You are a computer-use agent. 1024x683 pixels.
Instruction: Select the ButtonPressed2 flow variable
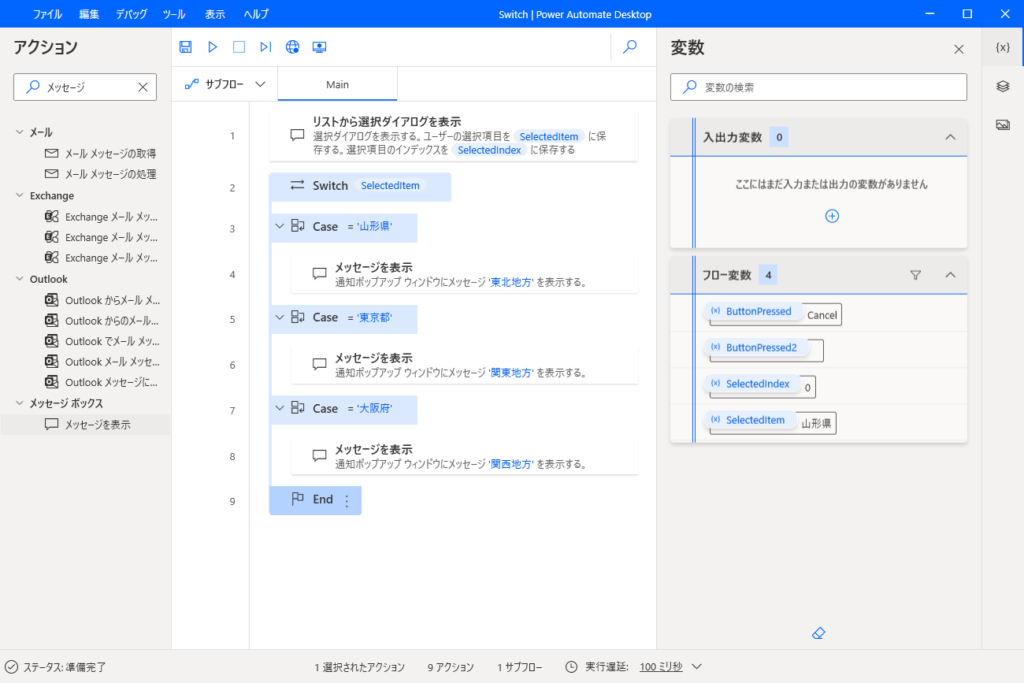tap(756, 347)
